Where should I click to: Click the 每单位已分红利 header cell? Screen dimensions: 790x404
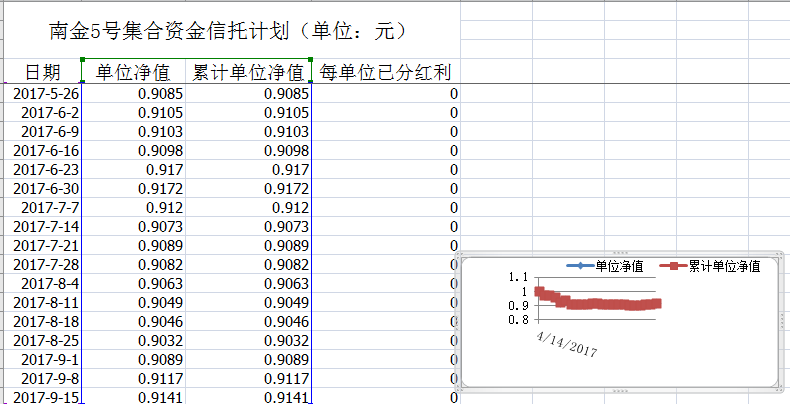[386, 72]
